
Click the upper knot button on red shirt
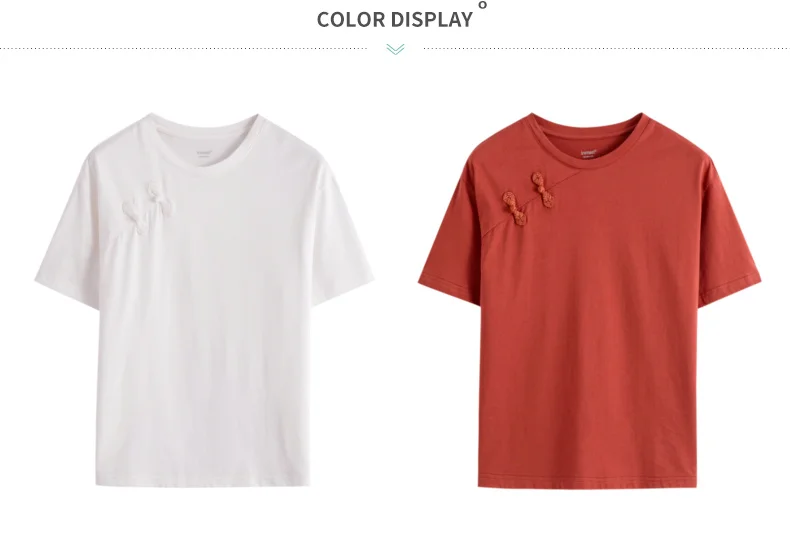(542, 190)
